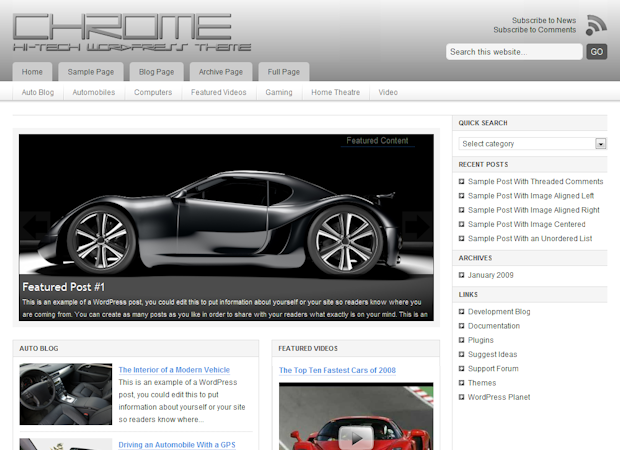Go to the Archive Page tab
This screenshot has width=620, height=450.
click(x=221, y=72)
